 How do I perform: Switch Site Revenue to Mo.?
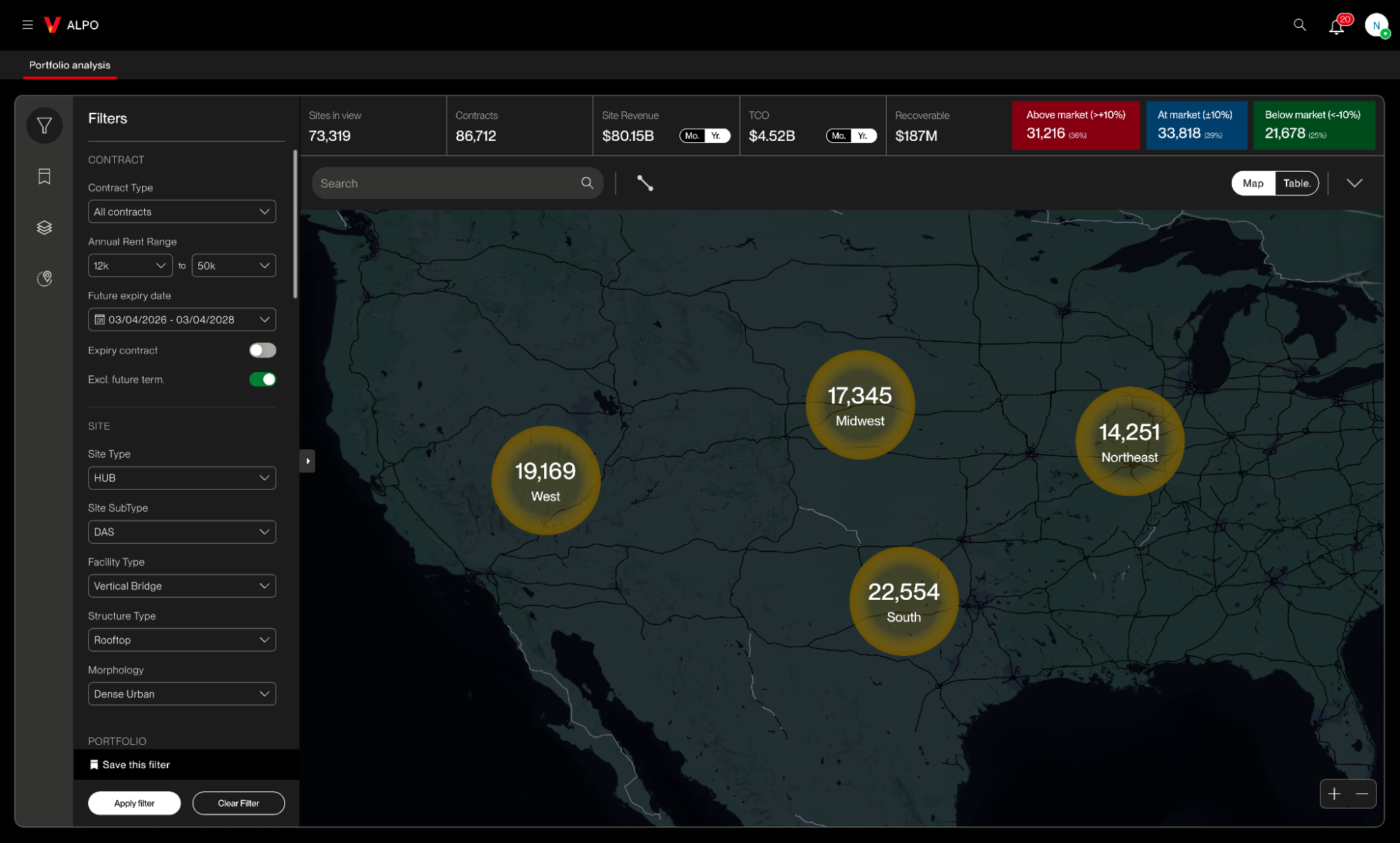pos(692,136)
